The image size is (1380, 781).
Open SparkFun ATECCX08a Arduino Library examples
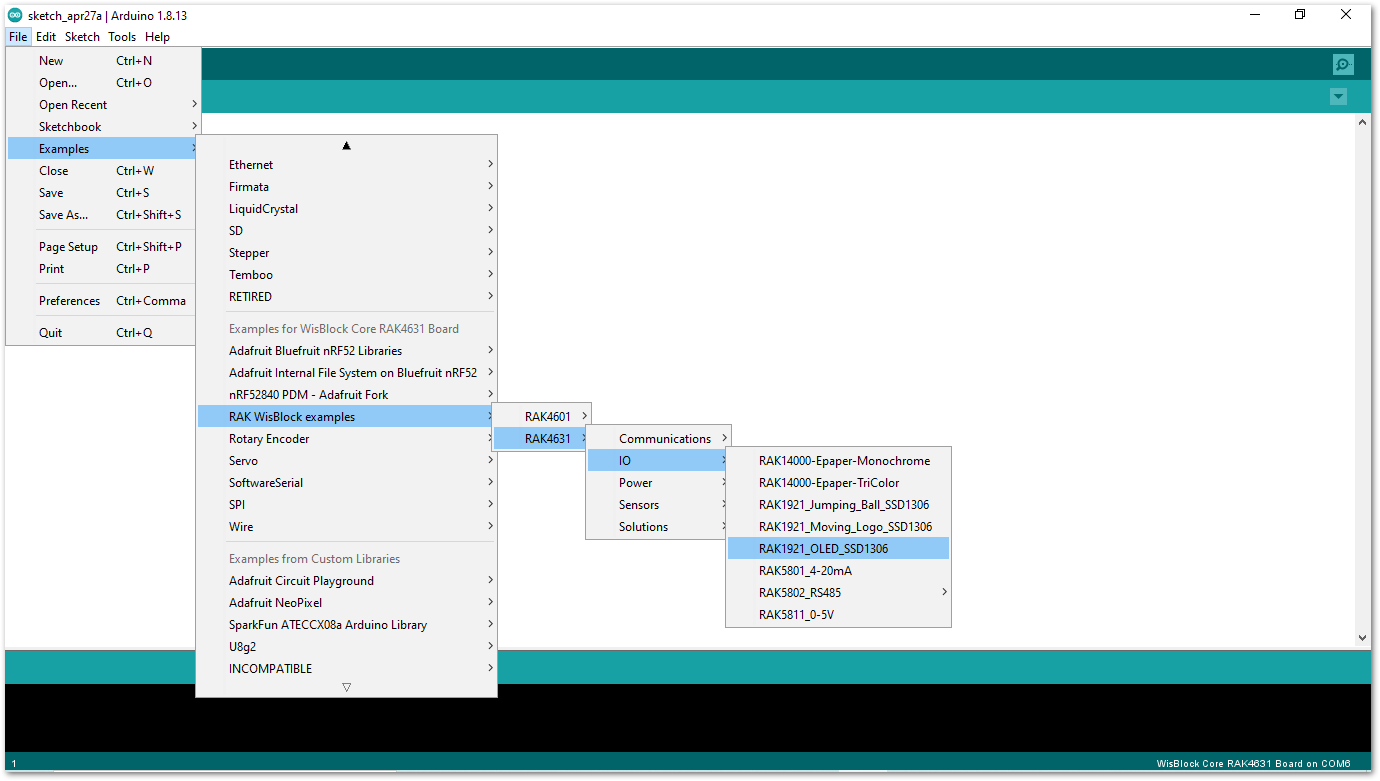coord(346,625)
